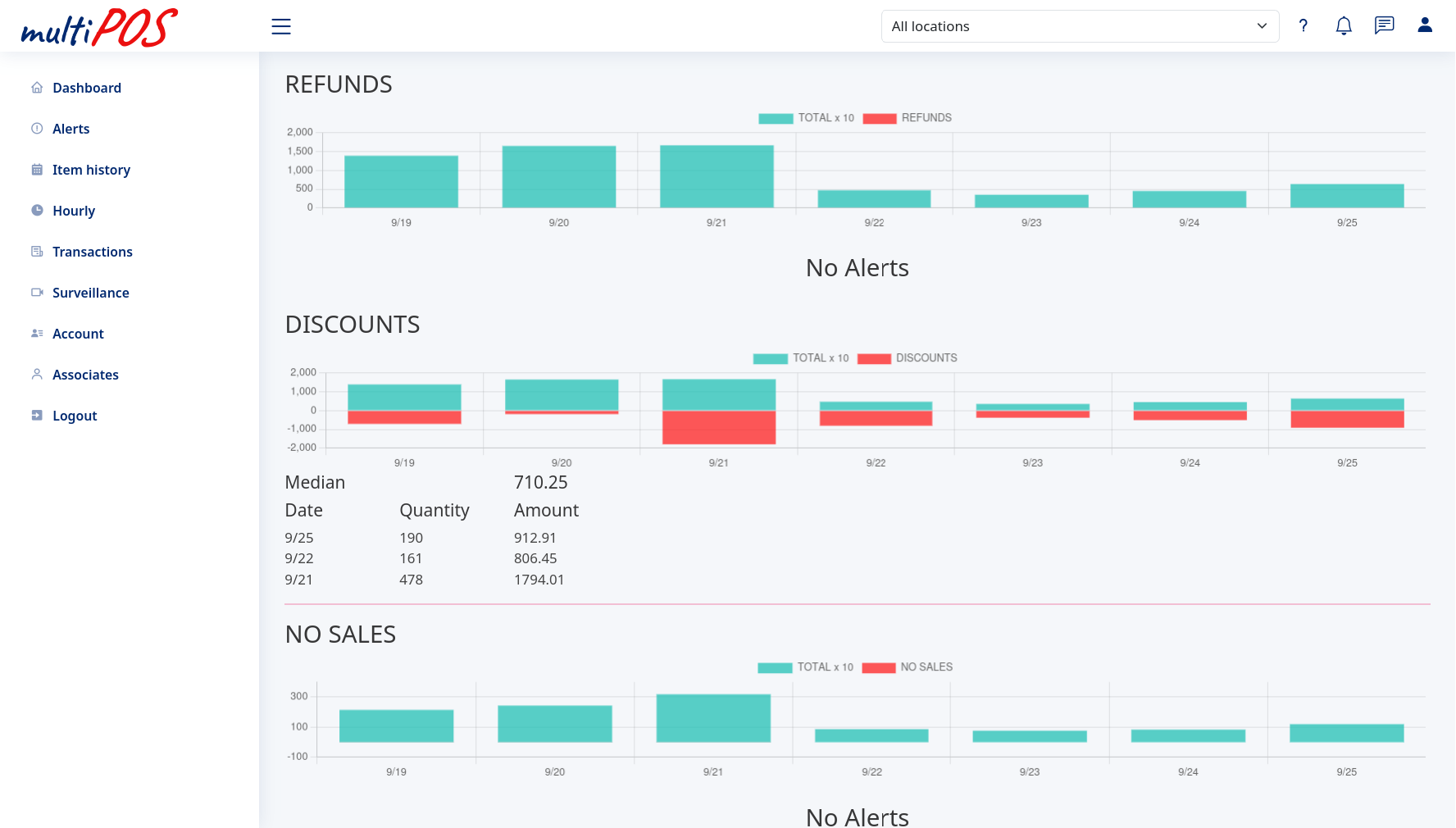
Task: Click the teal TOTAL x 10 swatch in Refunds legend
Action: (x=775, y=118)
